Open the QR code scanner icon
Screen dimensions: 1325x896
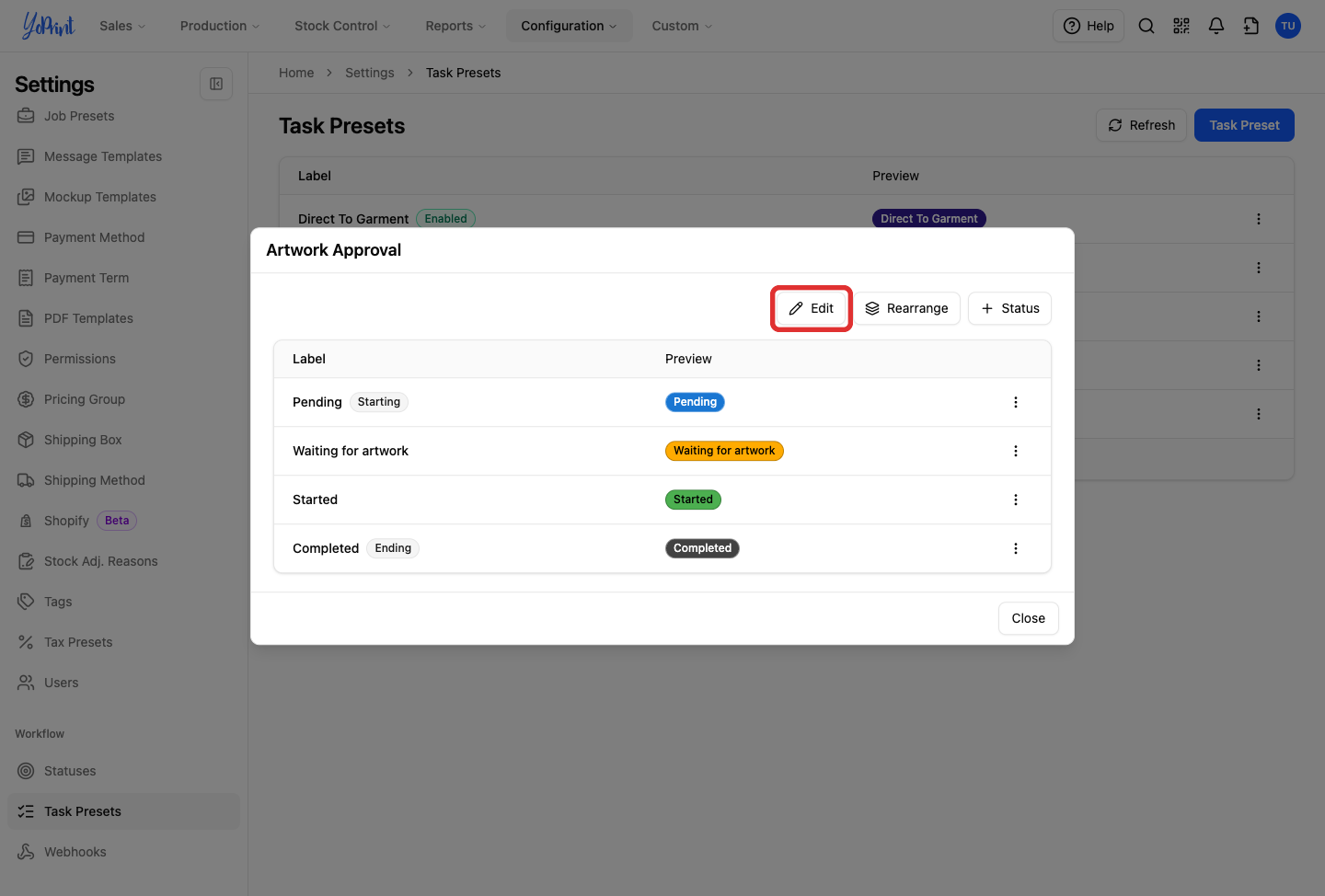[1181, 26]
